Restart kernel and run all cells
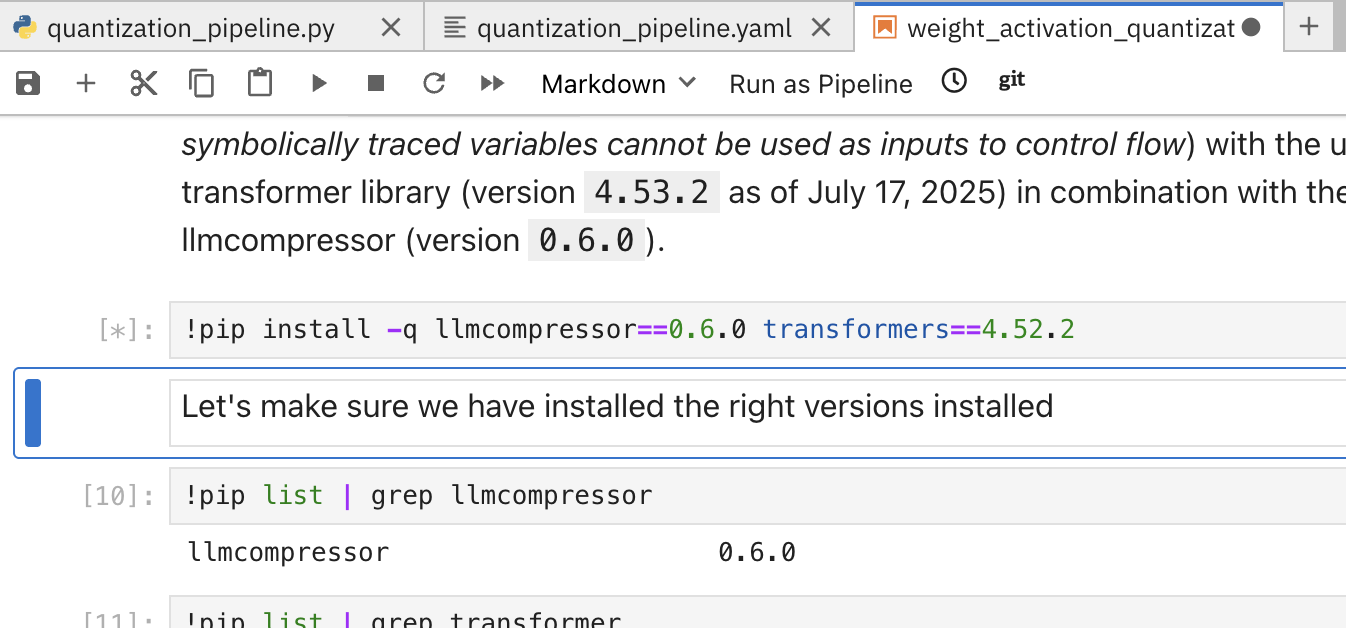 [492, 83]
